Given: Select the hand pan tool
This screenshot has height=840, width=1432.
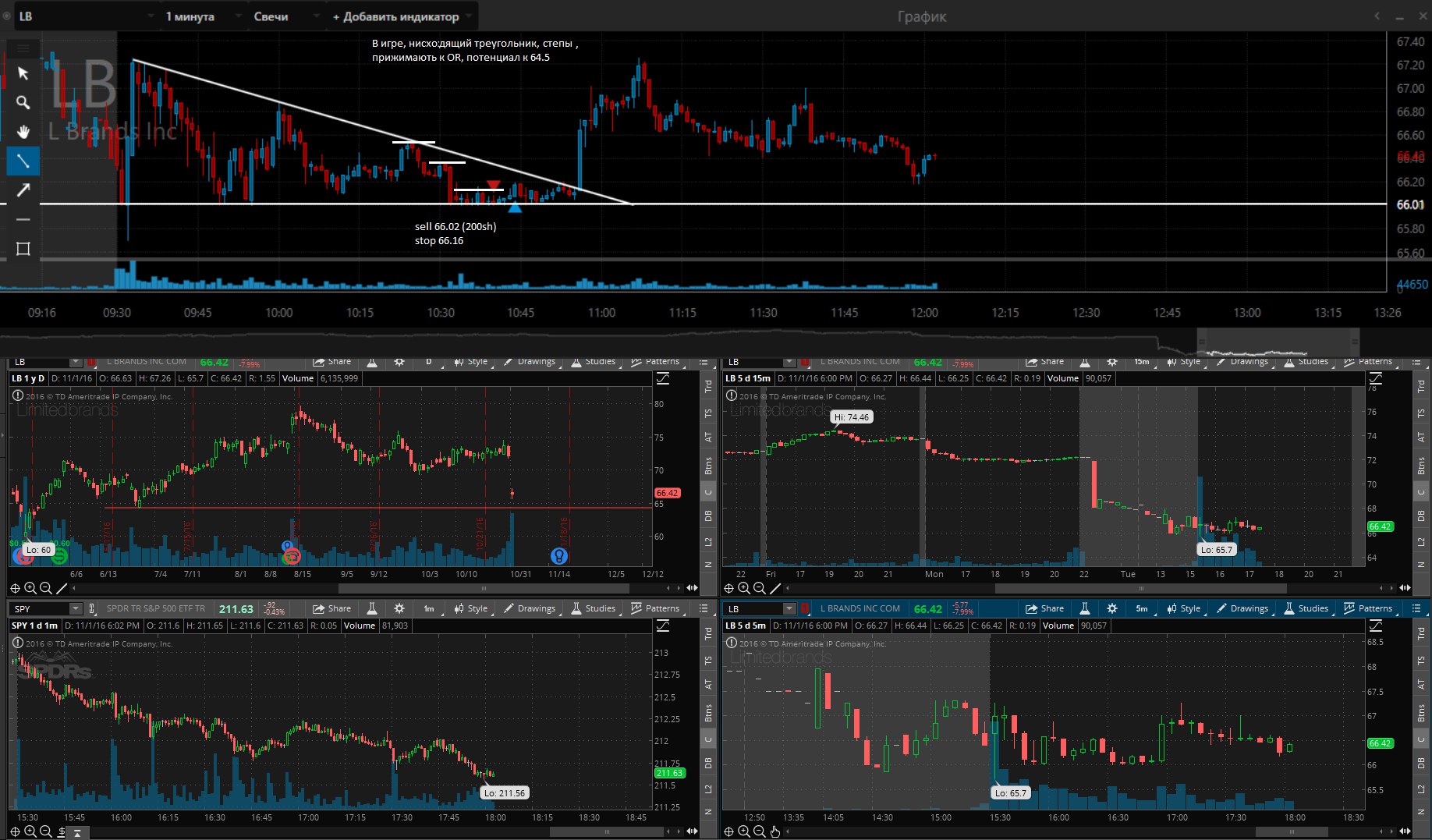Looking at the screenshot, I should 23,132.
